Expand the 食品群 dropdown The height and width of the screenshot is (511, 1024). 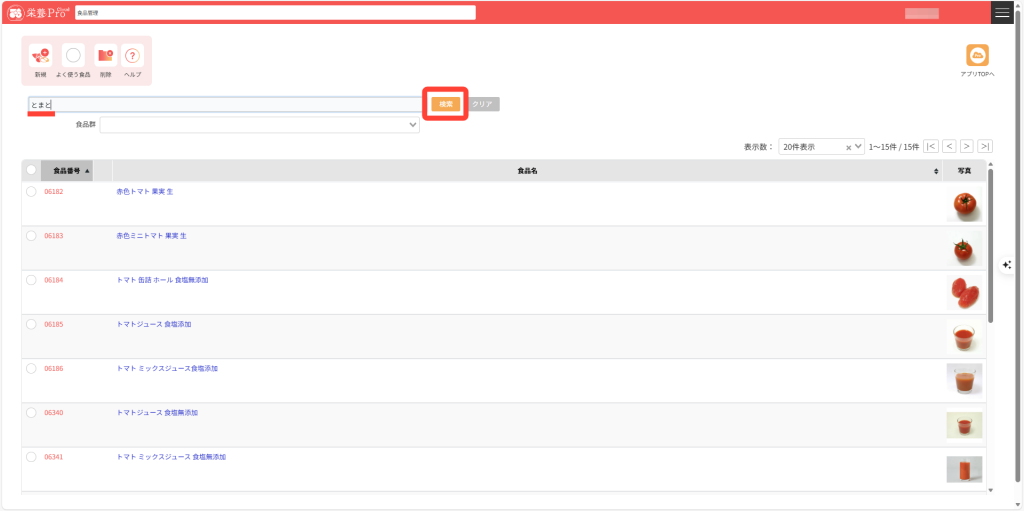click(260, 125)
